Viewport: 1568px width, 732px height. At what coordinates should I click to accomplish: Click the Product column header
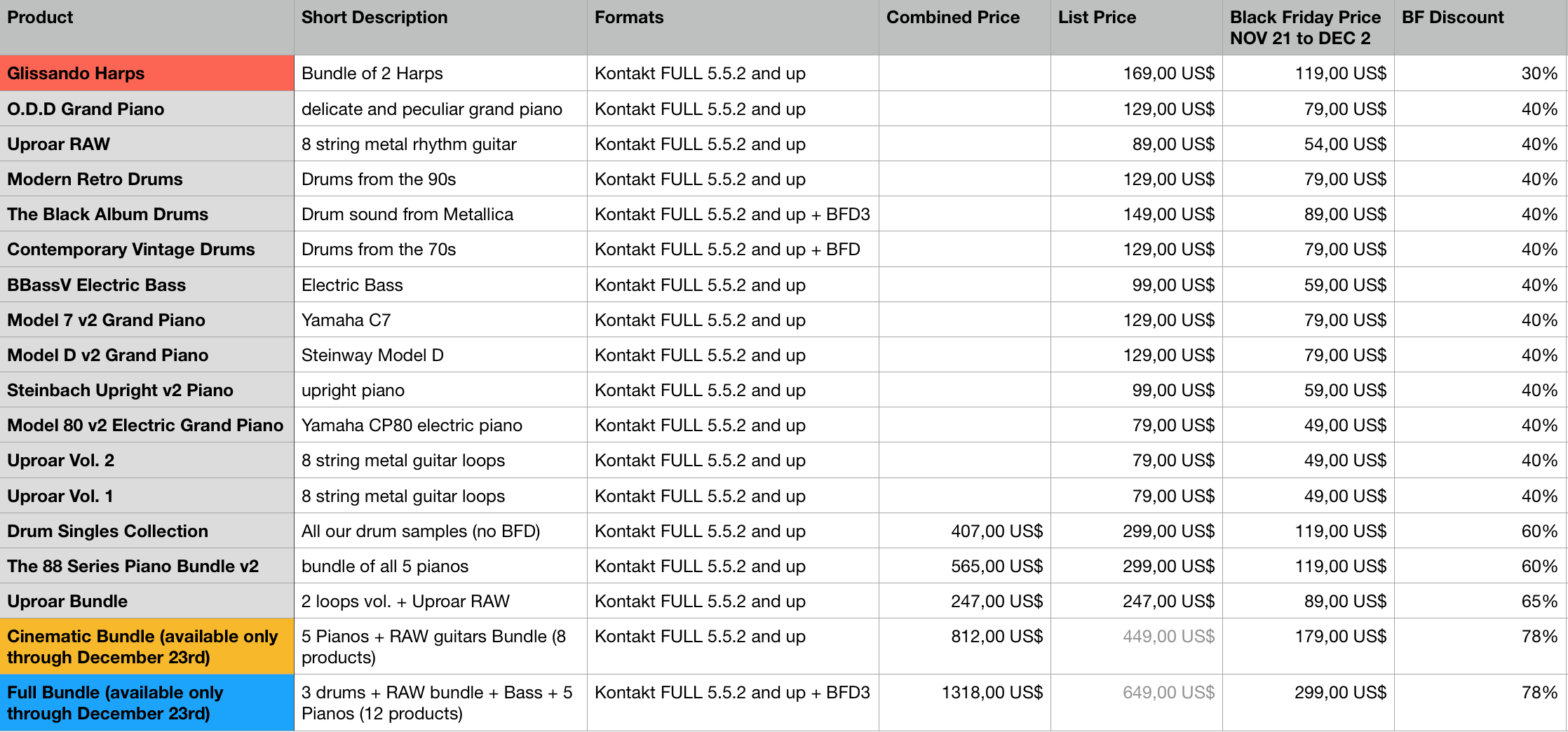[x=147, y=27]
